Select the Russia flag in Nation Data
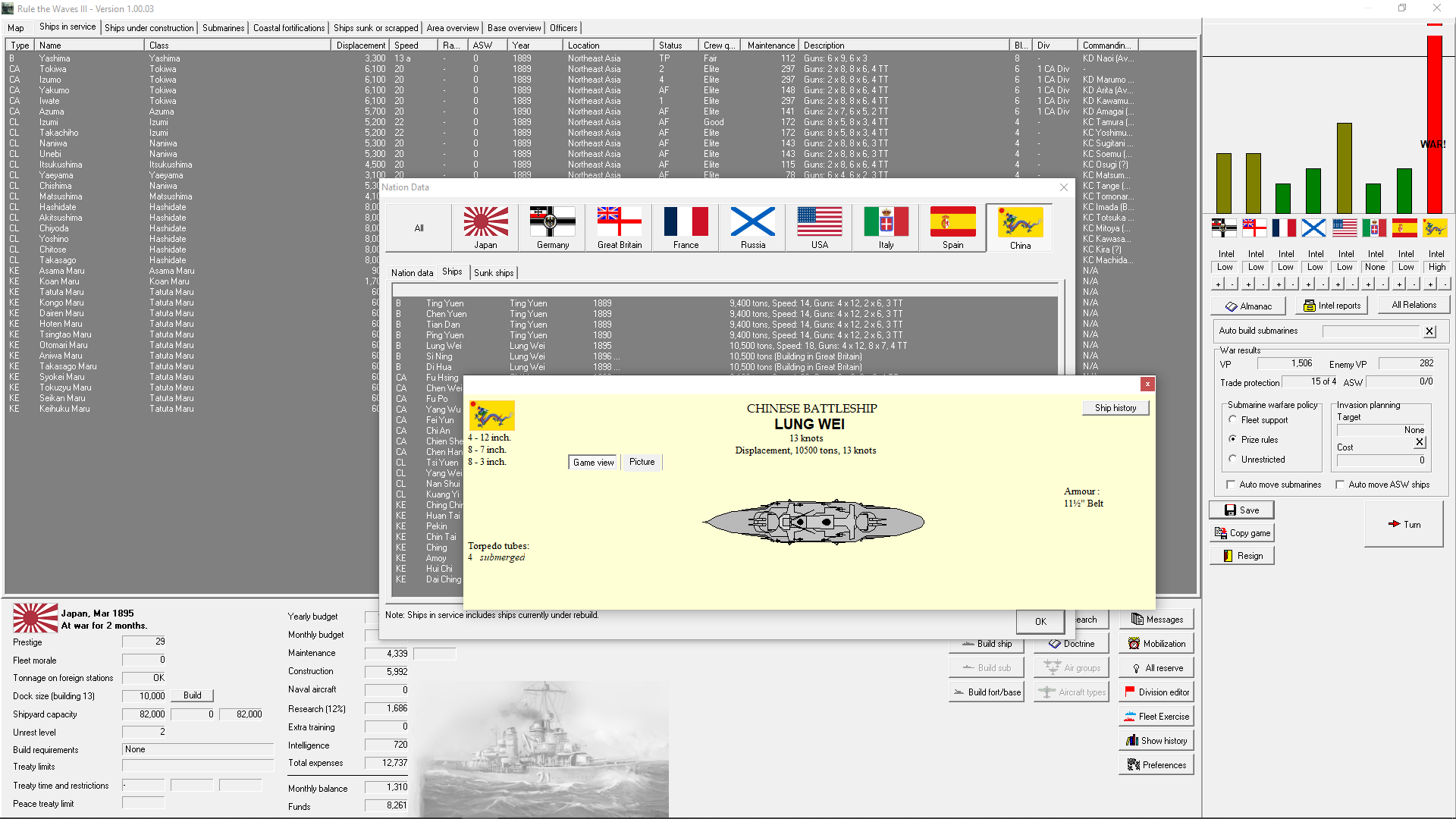Image resolution: width=1456 pixels, height=819 pixels. (x=752, y=227)
